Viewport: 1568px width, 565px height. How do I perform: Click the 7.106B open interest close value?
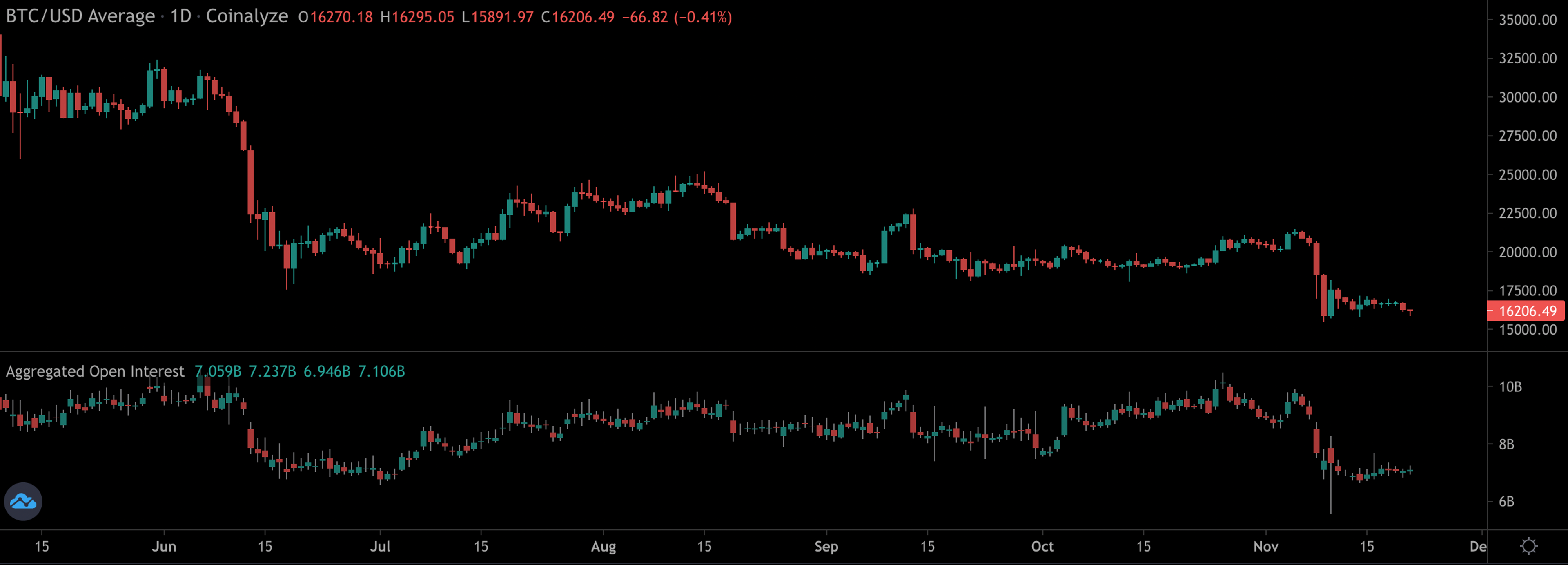pyautogui.click(x=381, y=371)
